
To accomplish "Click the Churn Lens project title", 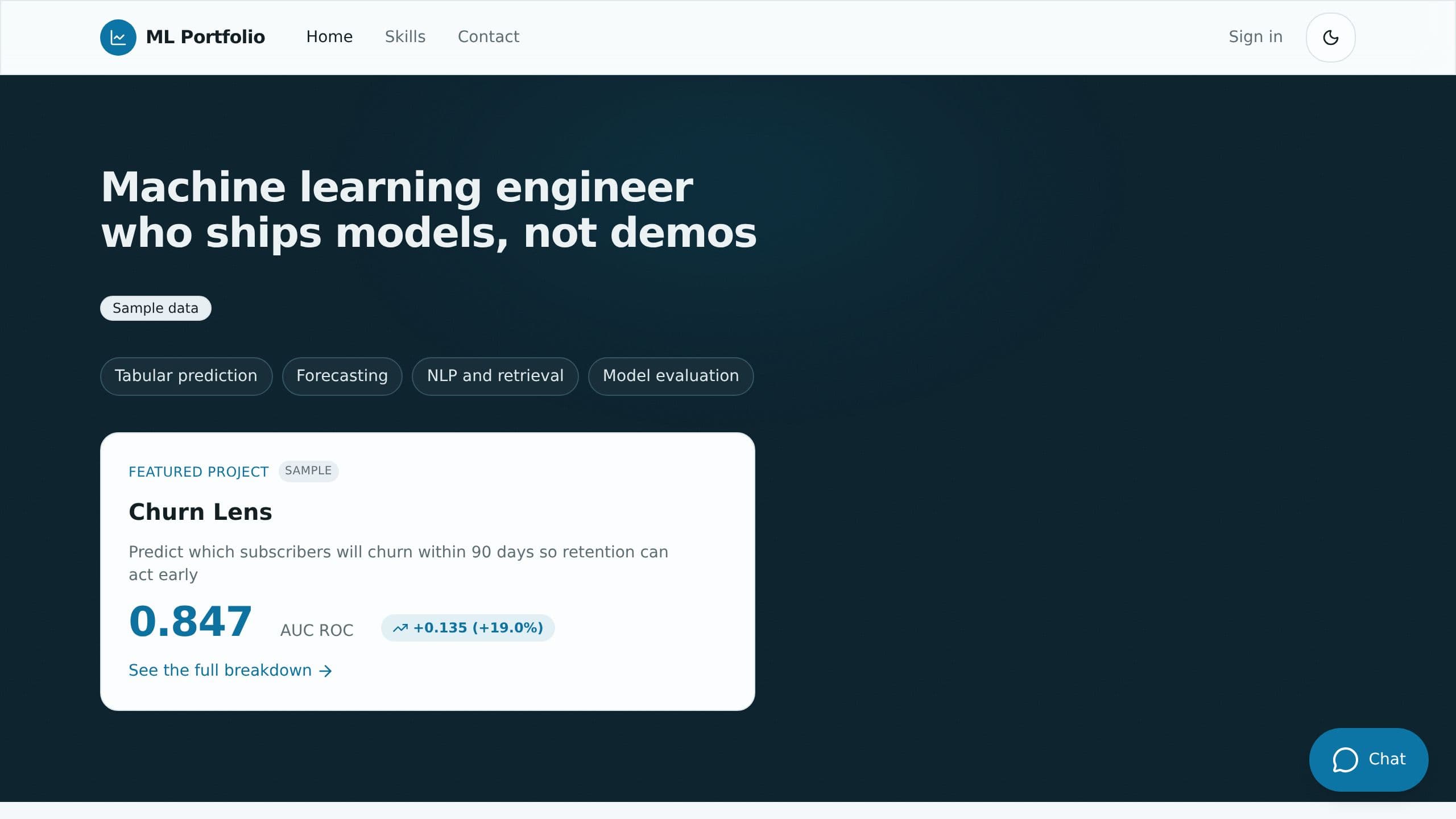I will (x=200, y=512).
